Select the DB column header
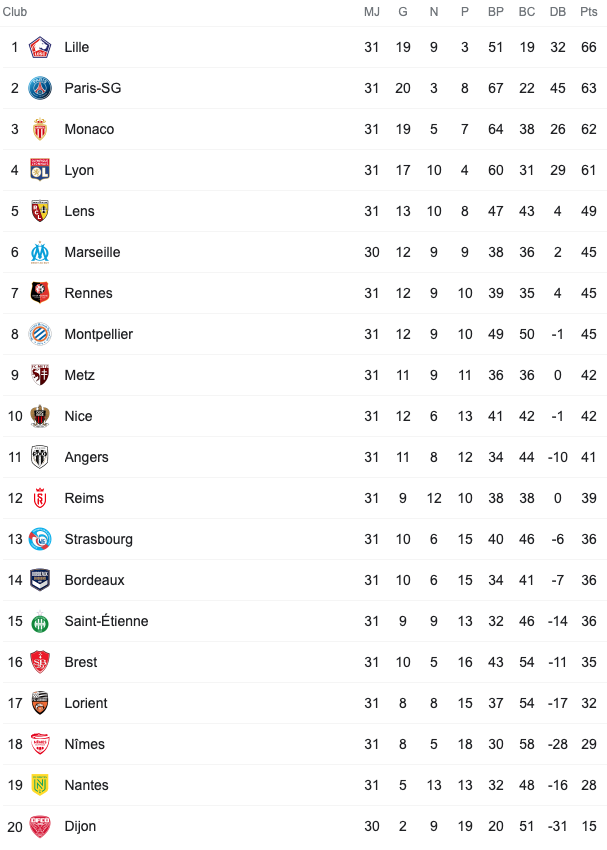Viewport: 607px width, 850px height. click(558, 12)
